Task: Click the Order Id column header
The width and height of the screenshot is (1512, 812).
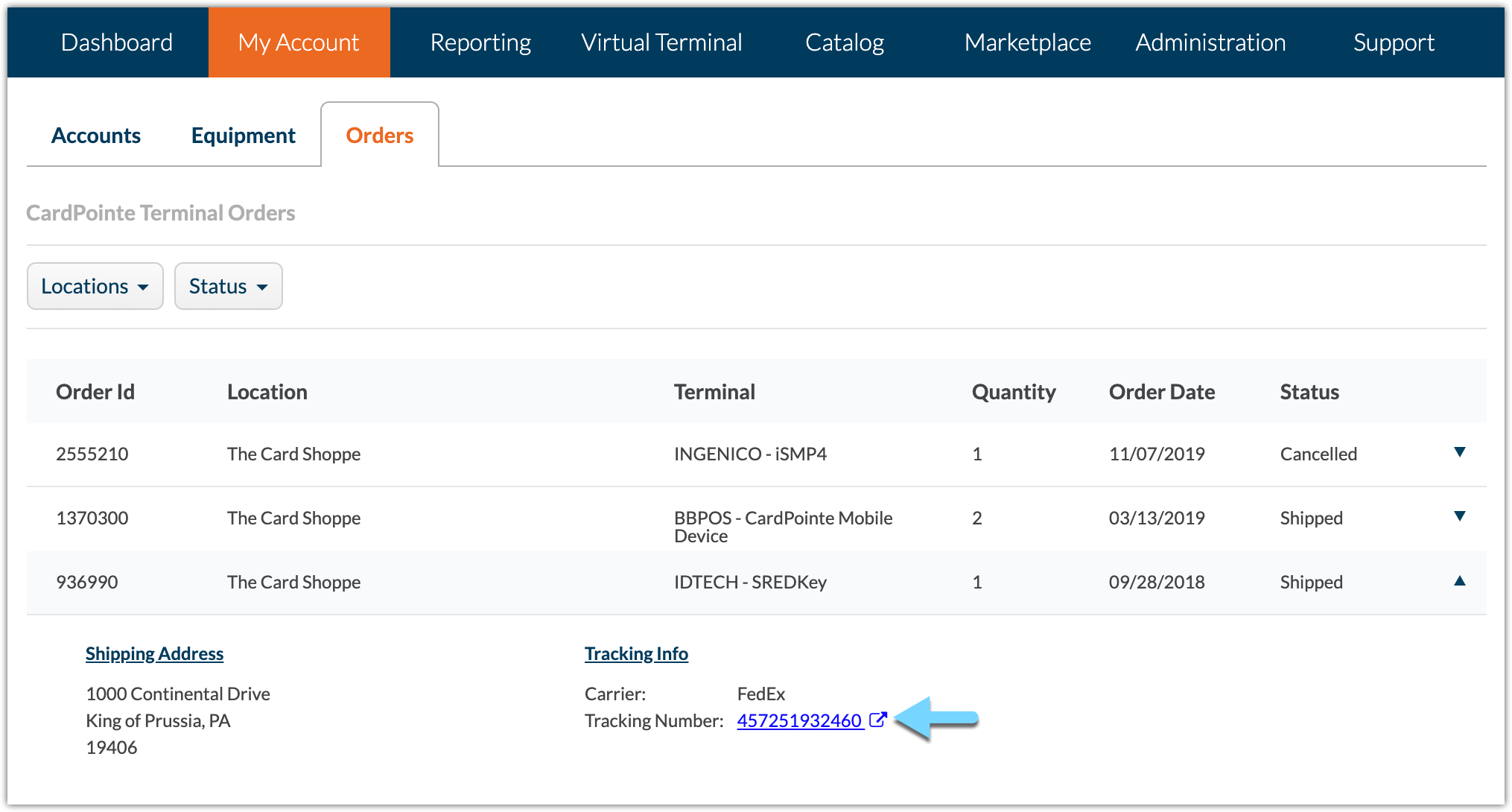Action: [x=95, y=392]
